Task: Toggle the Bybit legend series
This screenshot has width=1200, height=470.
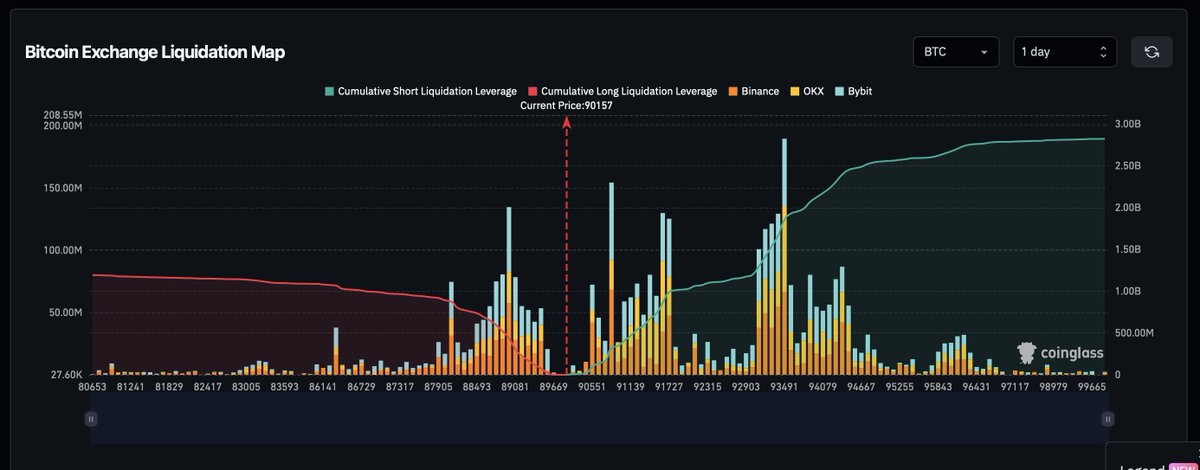Action: [853, 91]
